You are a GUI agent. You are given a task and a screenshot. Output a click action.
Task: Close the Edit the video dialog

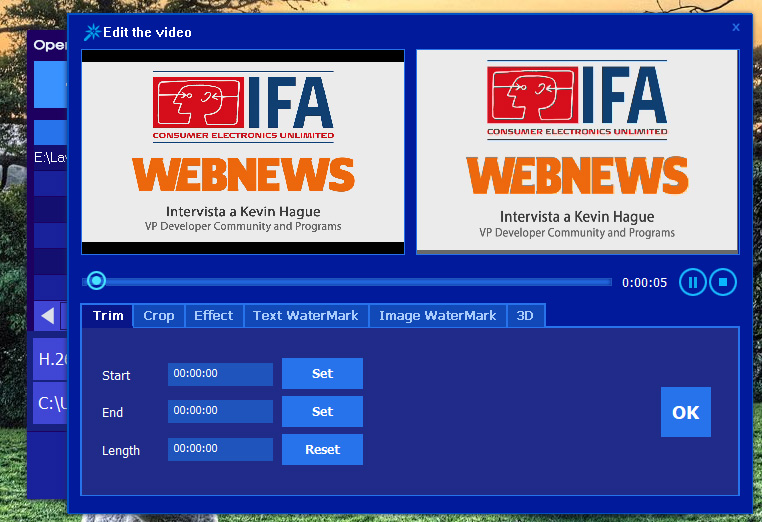[736, 28]
